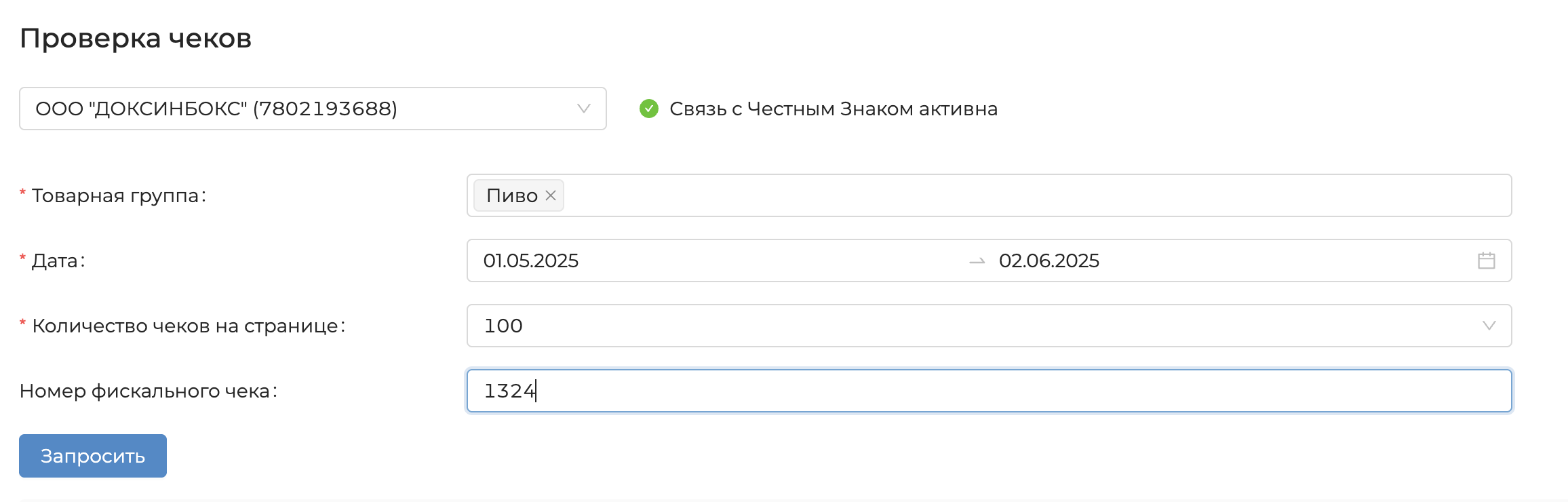This screenshot has height=502, width=1568.
Task: Click the Пиво tag label
Action: [x=511, y=195]
